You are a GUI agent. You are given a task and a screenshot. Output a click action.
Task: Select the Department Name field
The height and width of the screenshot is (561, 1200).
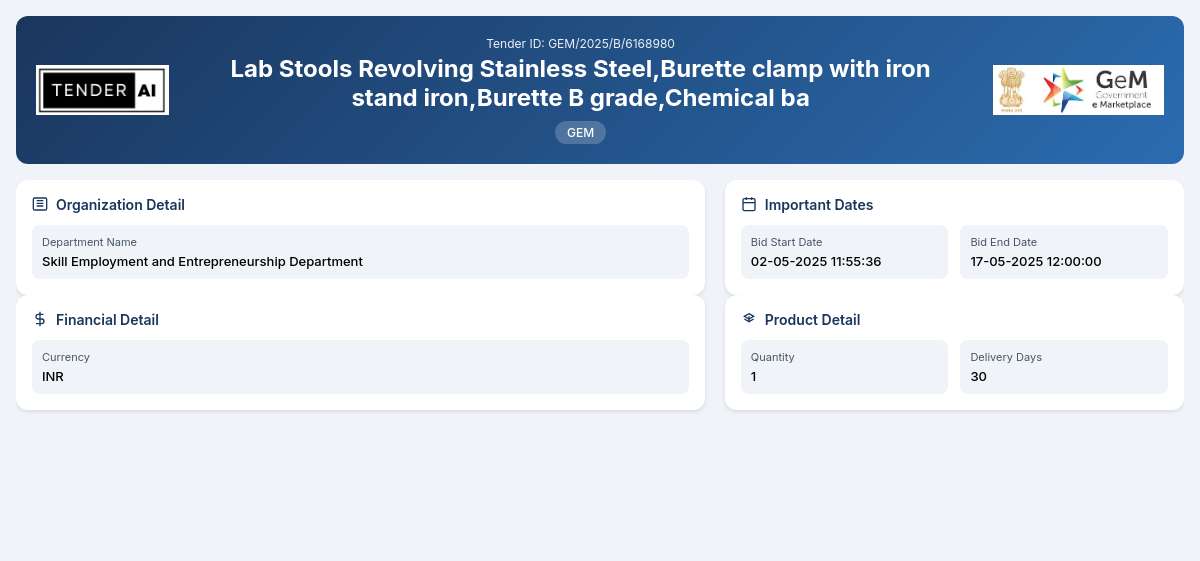pos(360,252)
